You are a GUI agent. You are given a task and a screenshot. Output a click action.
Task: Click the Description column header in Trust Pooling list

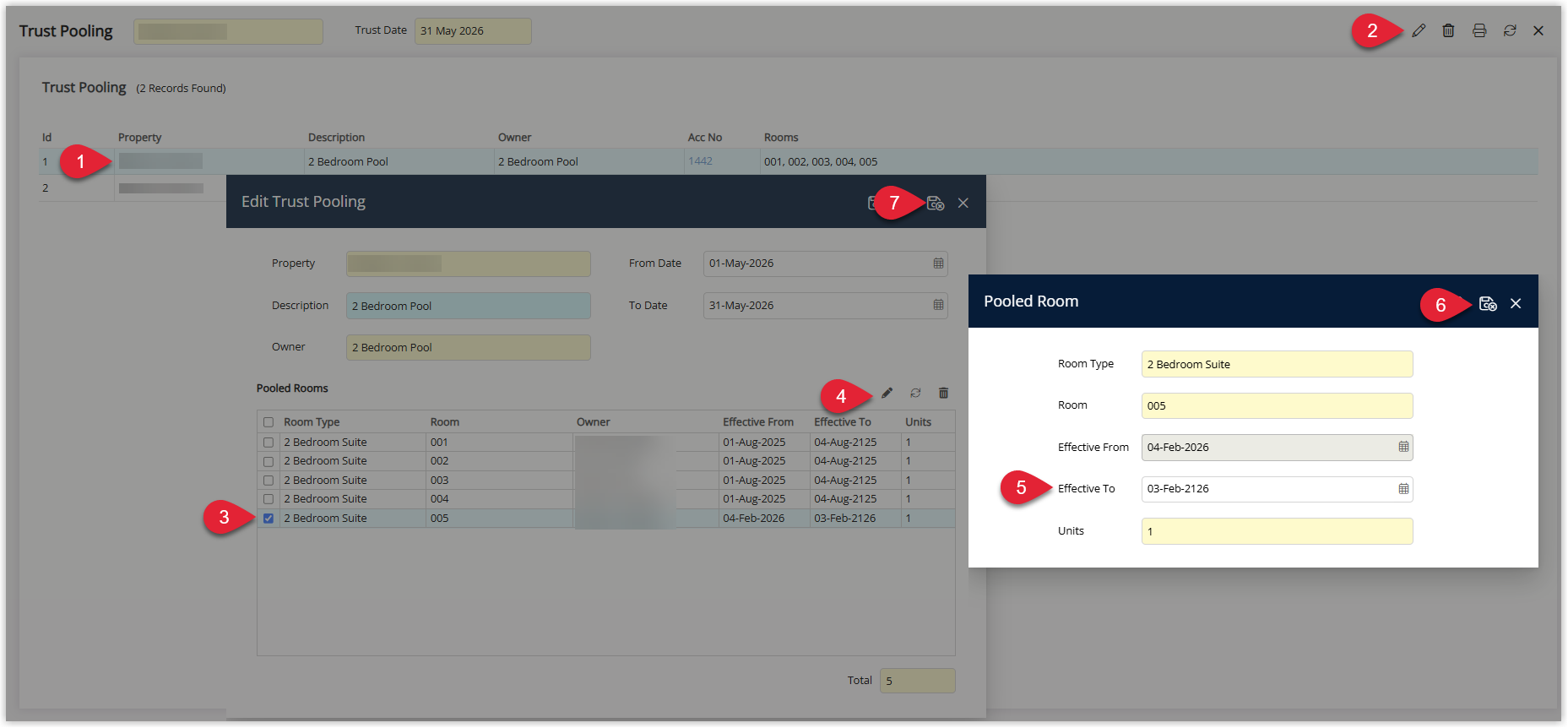pyautogui.click(x=336, y=138)
